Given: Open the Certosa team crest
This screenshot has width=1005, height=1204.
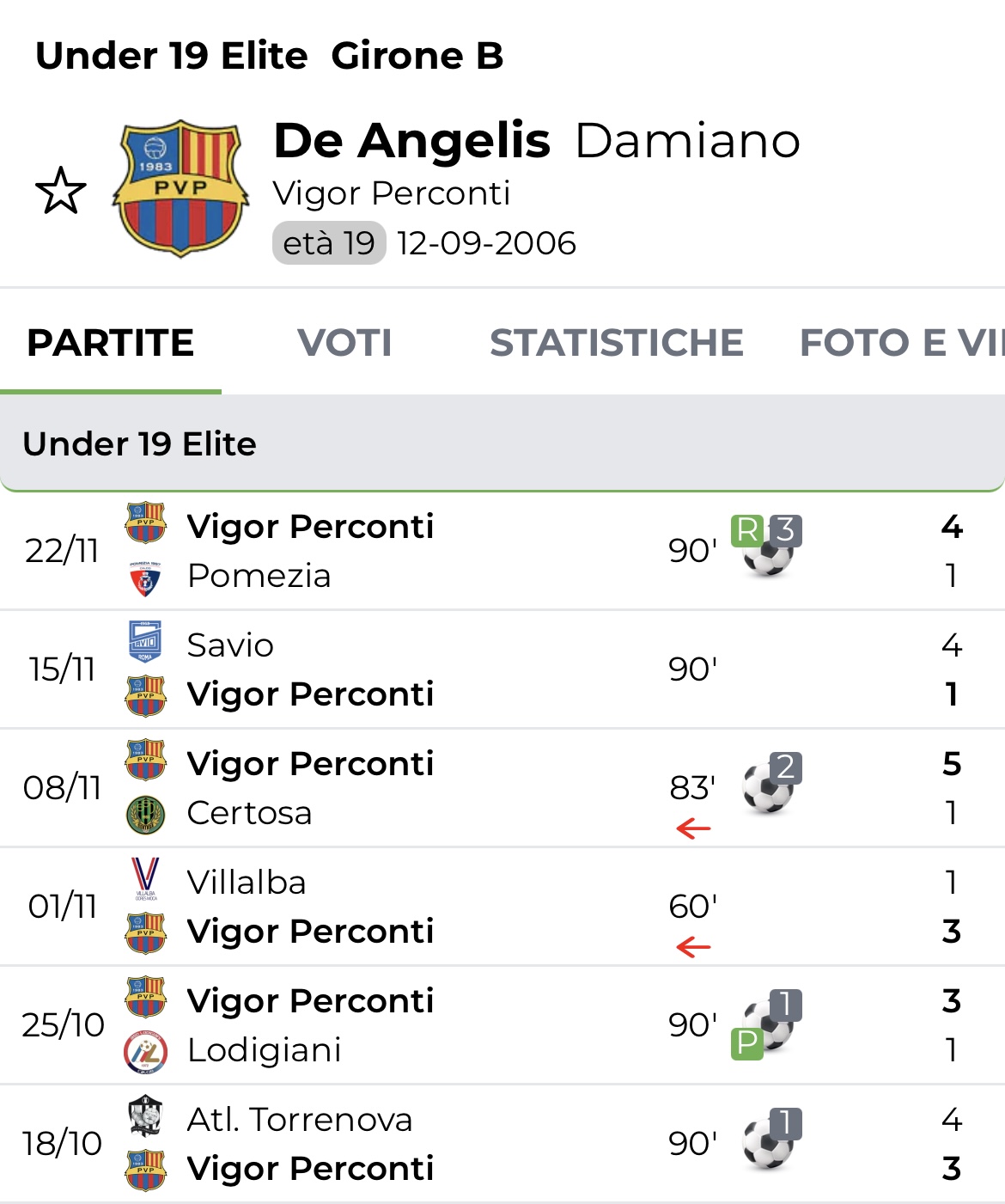Looking at the screenshot, I should 145,815.
